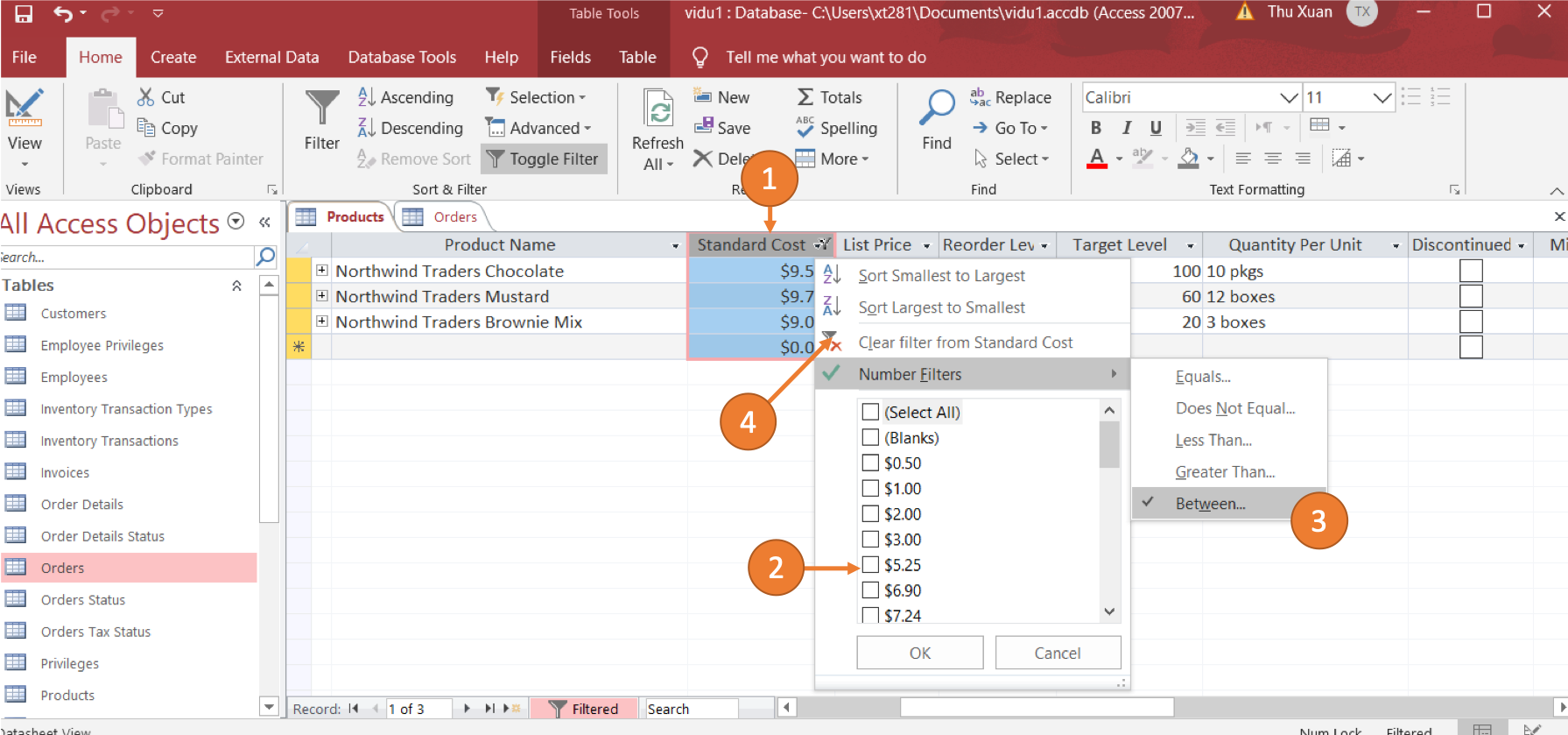Sort Ascending from the ribbon
Screen dimensions: 1568x735
[x=406, y=97]
